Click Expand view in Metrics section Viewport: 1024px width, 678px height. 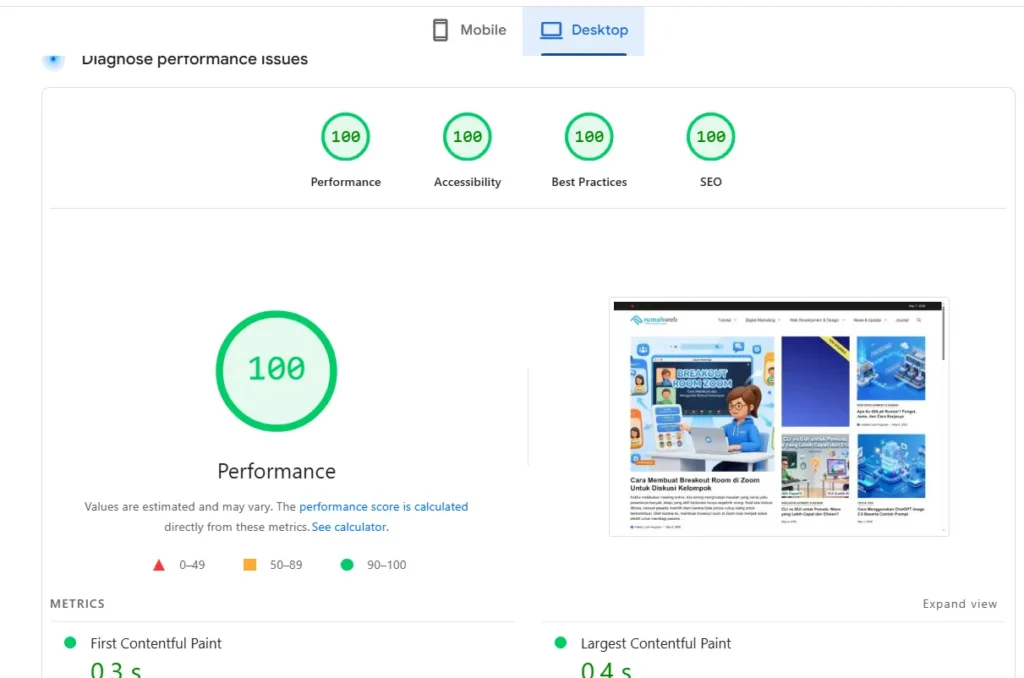[959, 604]
